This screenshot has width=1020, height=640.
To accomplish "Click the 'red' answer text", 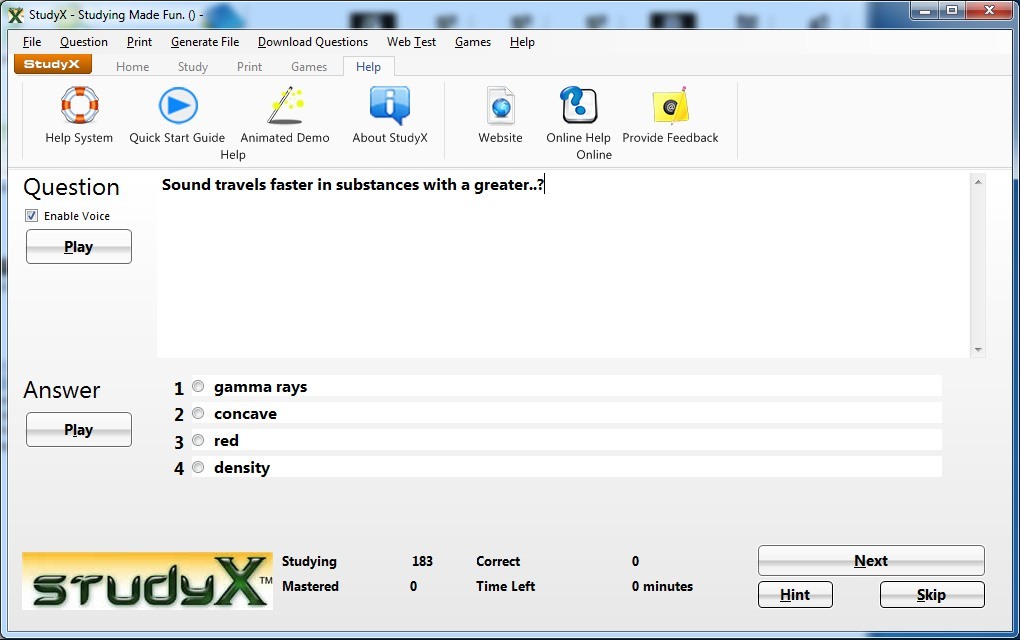I will (x=226, y=441).
